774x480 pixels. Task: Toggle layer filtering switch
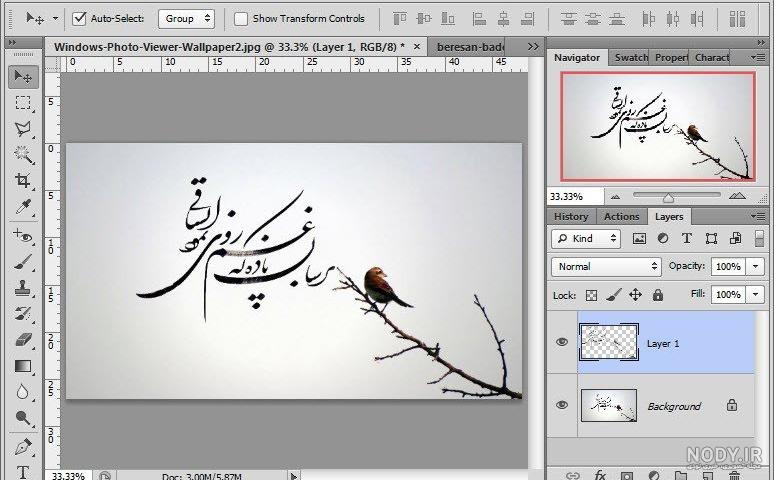[760, 239]
